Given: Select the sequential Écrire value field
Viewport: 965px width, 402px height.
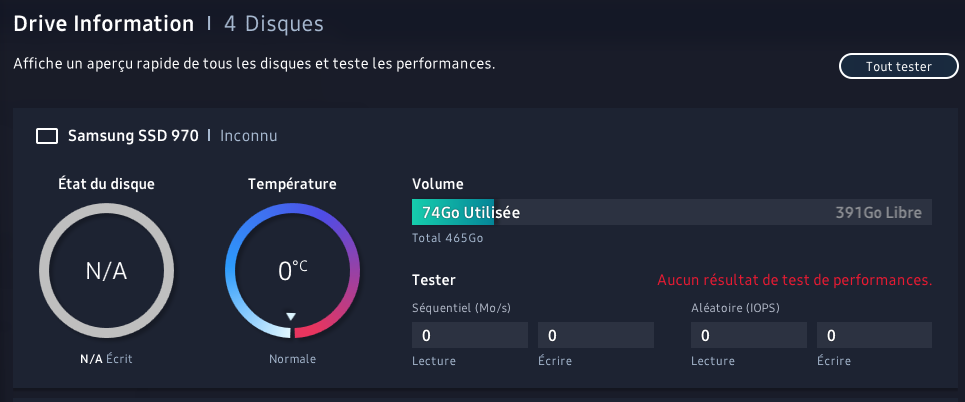Looking at the screenshot, I should pos(596,335).
